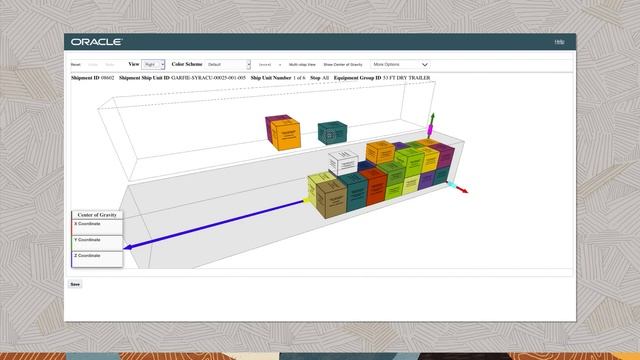This screenshot has width=640, height=360.
Task: Click the red X-axis arrow
Action: click(462, 189)
